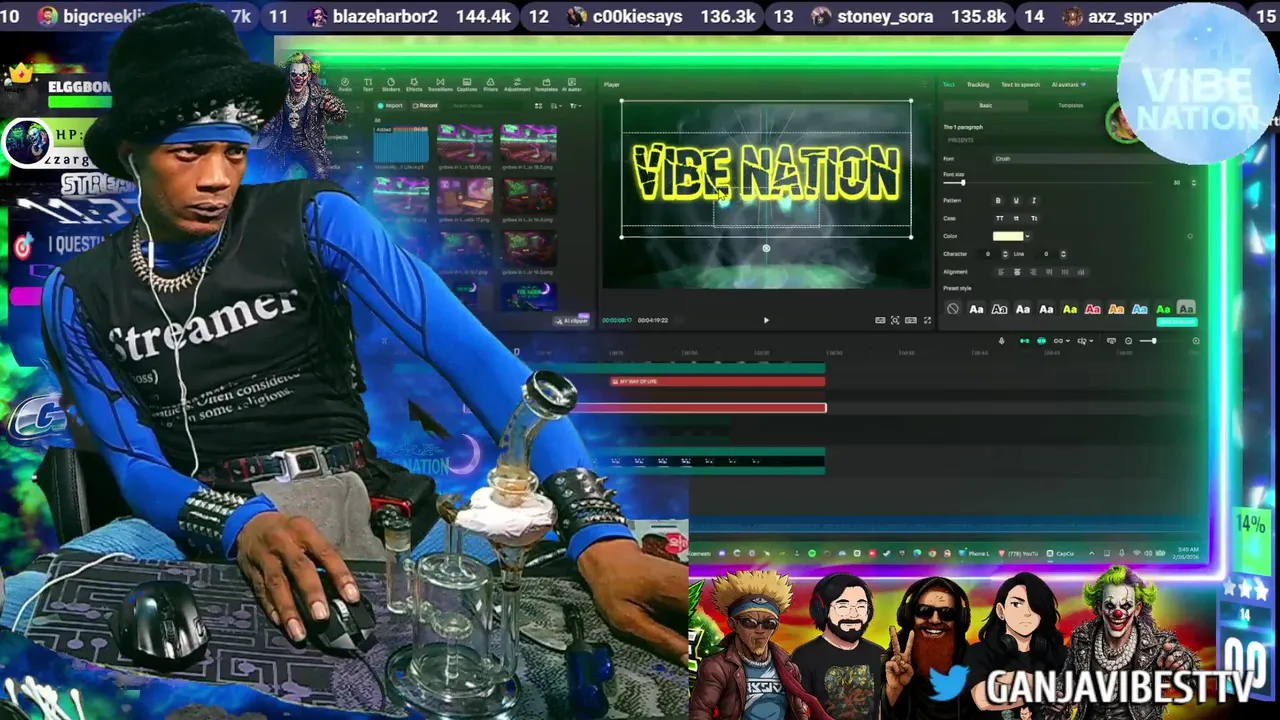Open CapCut from Windows taskbar

[1061, 553]
